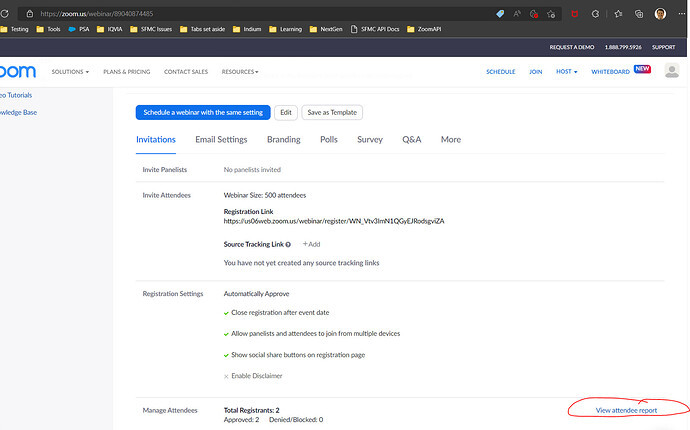This screenshot has height=430, width=690.
Task: Open the IQVIA bookmarks folder
Action: coord(110,29)
